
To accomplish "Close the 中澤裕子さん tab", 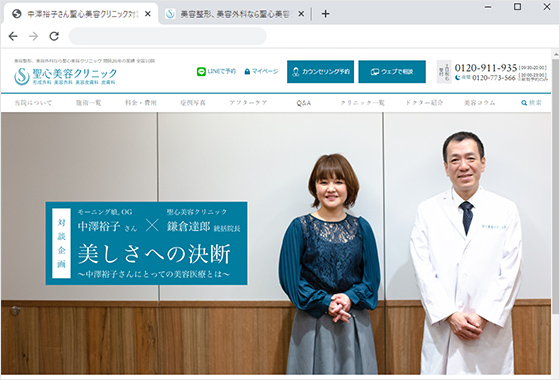I will (148, 14).
